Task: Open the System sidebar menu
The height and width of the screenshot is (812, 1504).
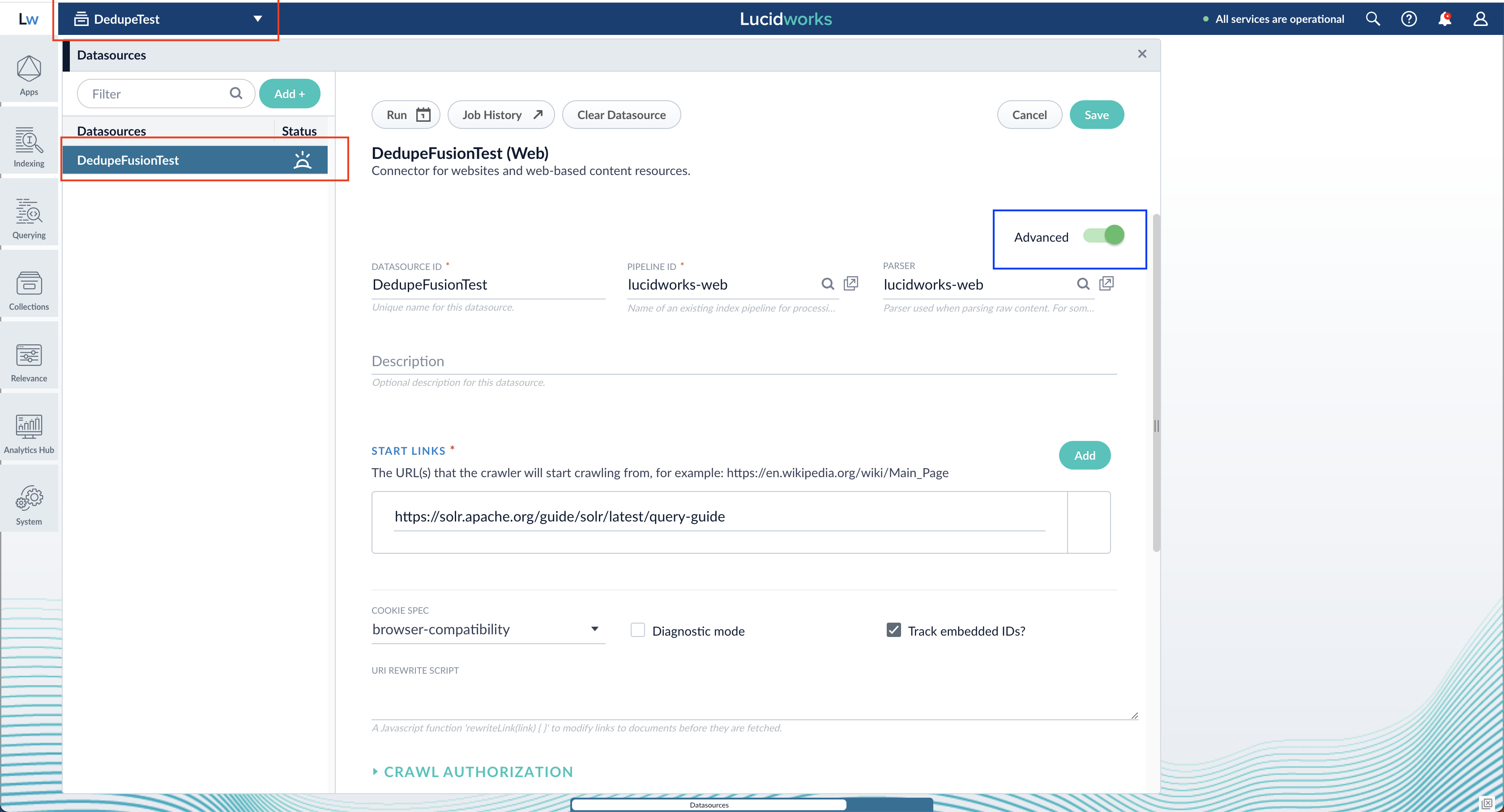Action: (29, 505)
